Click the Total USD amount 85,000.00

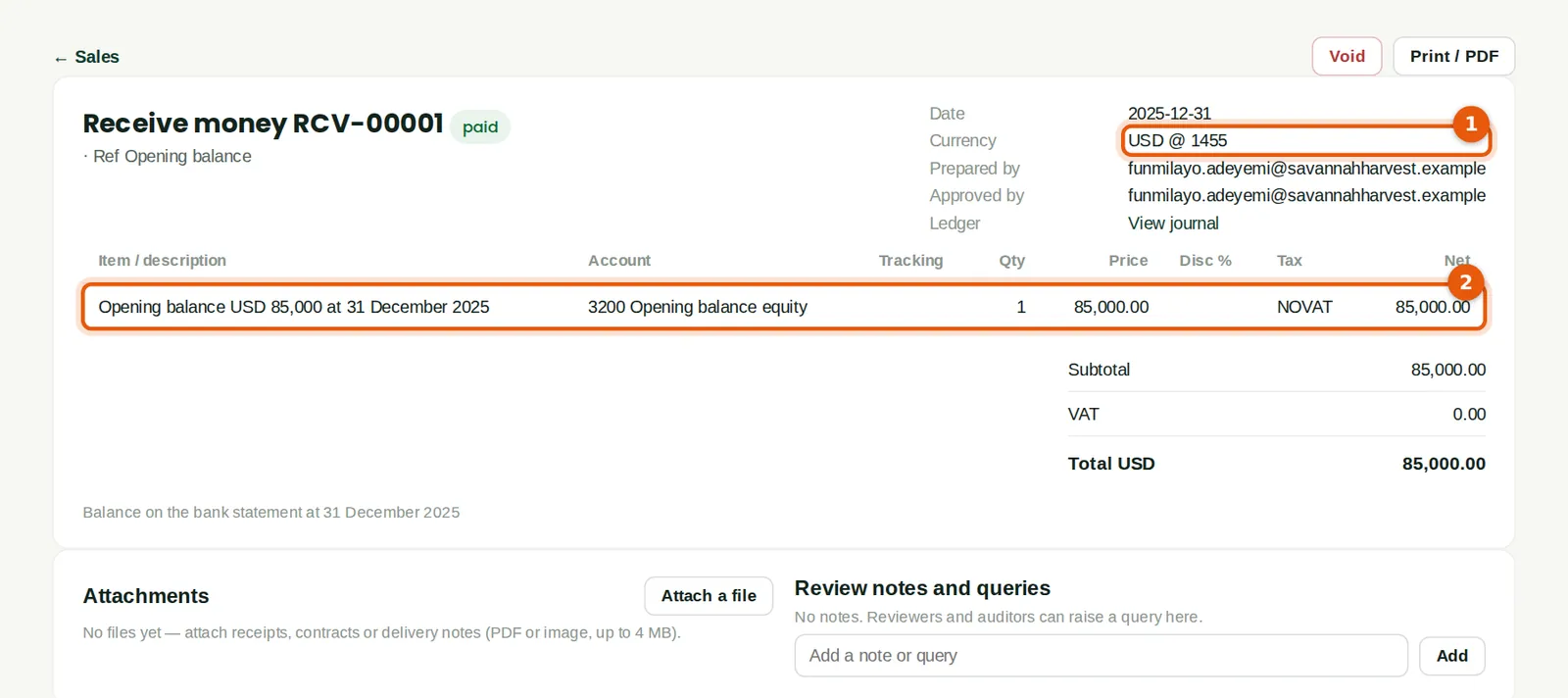[x=1444, y=464]
